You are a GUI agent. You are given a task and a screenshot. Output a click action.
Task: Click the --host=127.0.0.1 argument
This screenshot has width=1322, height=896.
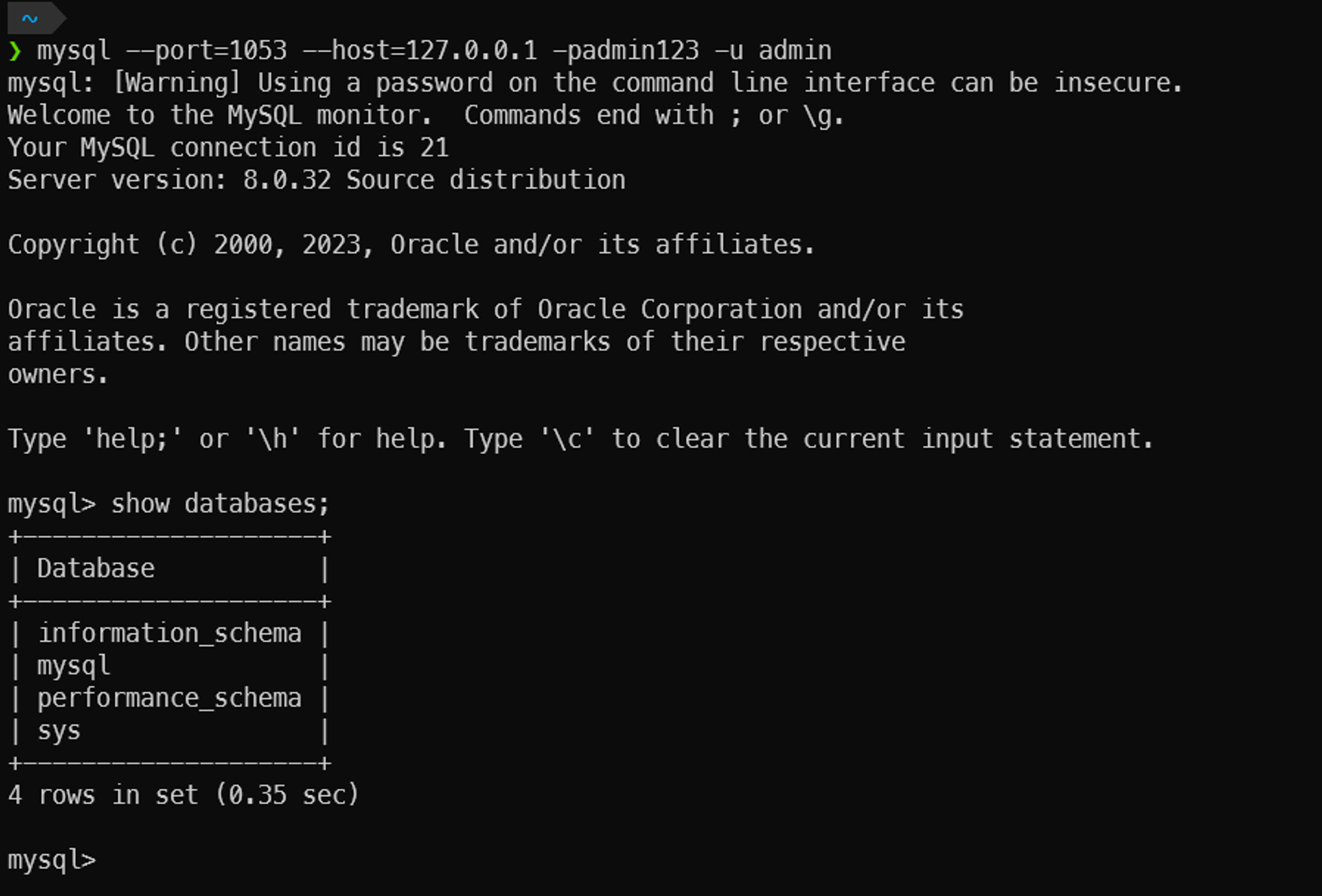pos(419,51)
